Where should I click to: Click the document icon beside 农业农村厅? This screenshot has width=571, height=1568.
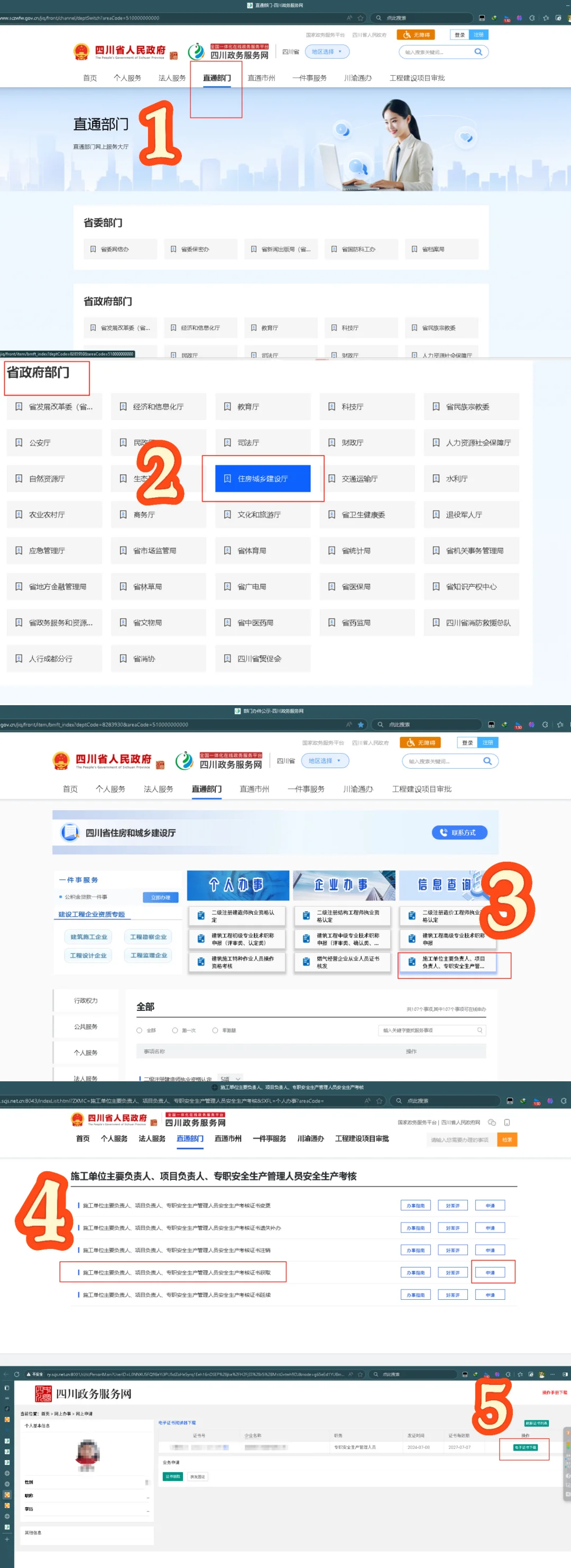tap(19, 514)
